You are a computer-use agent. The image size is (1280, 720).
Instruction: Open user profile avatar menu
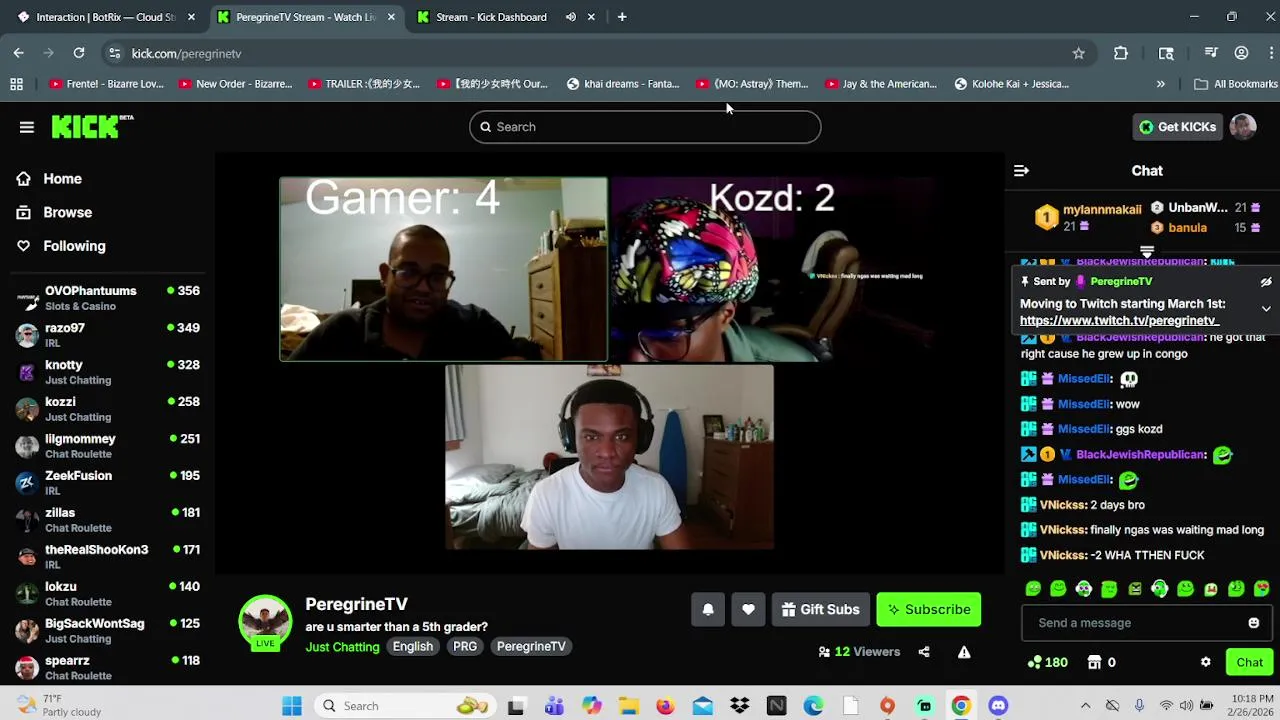[1243, 127]
